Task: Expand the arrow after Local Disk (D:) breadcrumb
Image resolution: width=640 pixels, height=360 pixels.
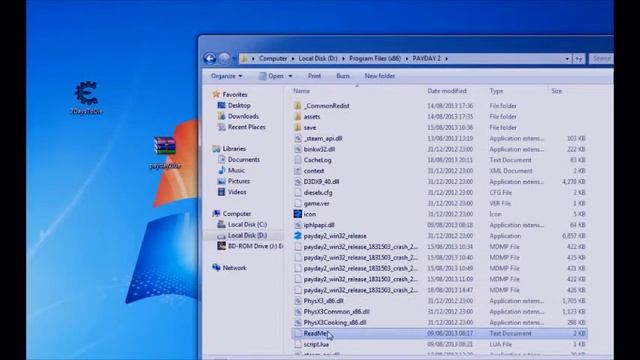Action: [x=343, y=59]
